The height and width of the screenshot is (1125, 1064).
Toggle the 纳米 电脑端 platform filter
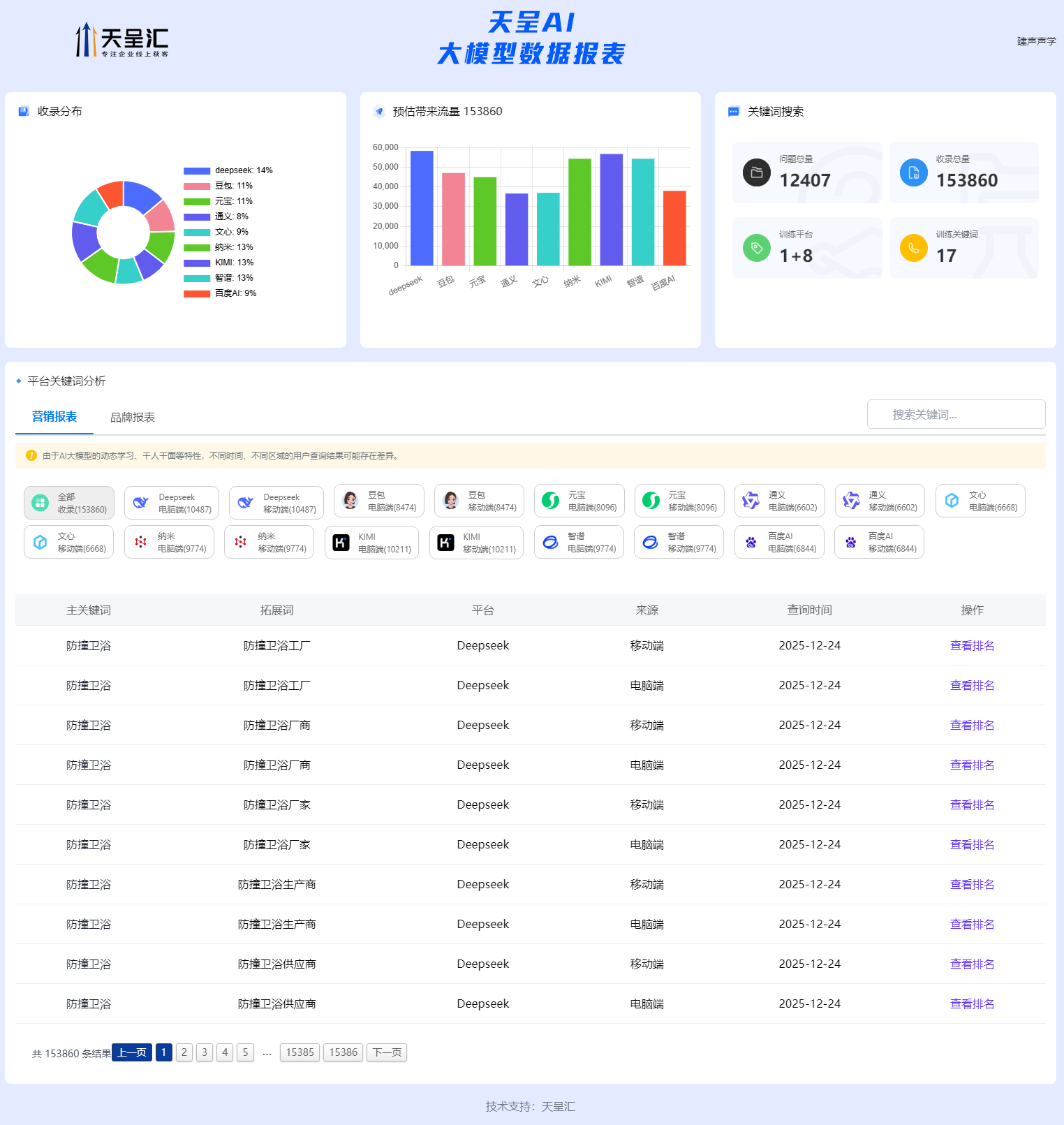169,543
